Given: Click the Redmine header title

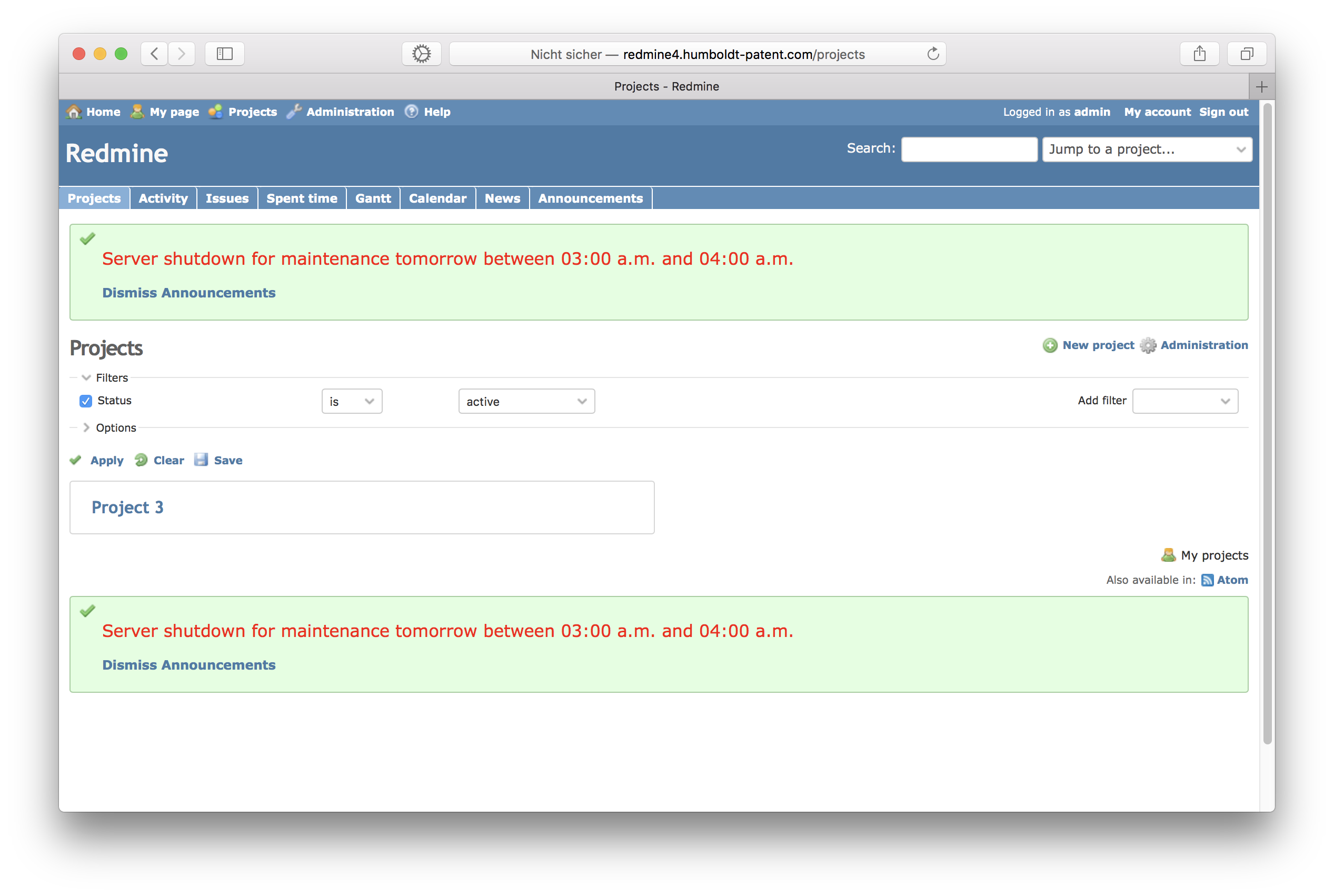Looking at the screenshot, I should (x=116, y=153).
